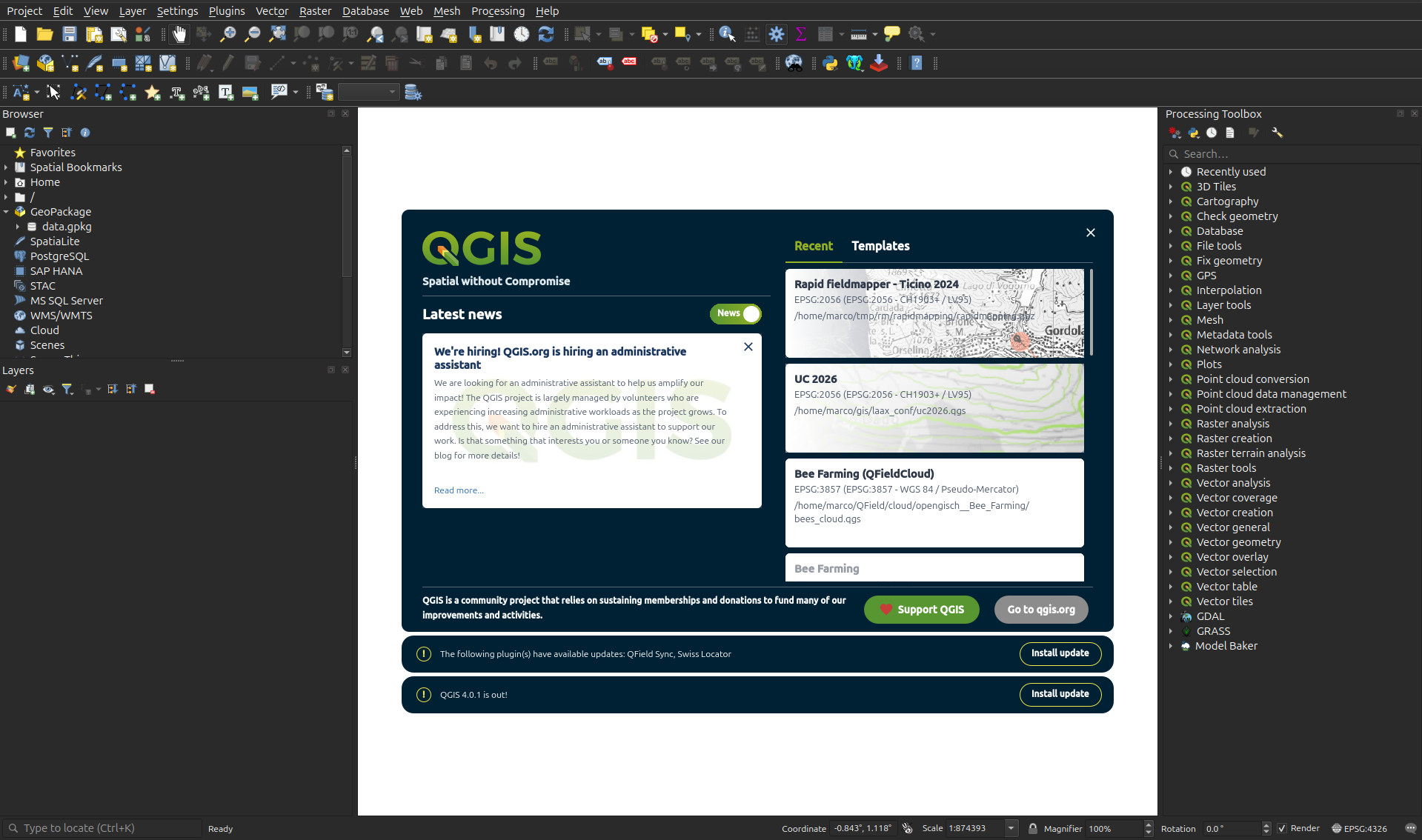
Task: Open the Help Contents icon
Action: click(917, 64)
